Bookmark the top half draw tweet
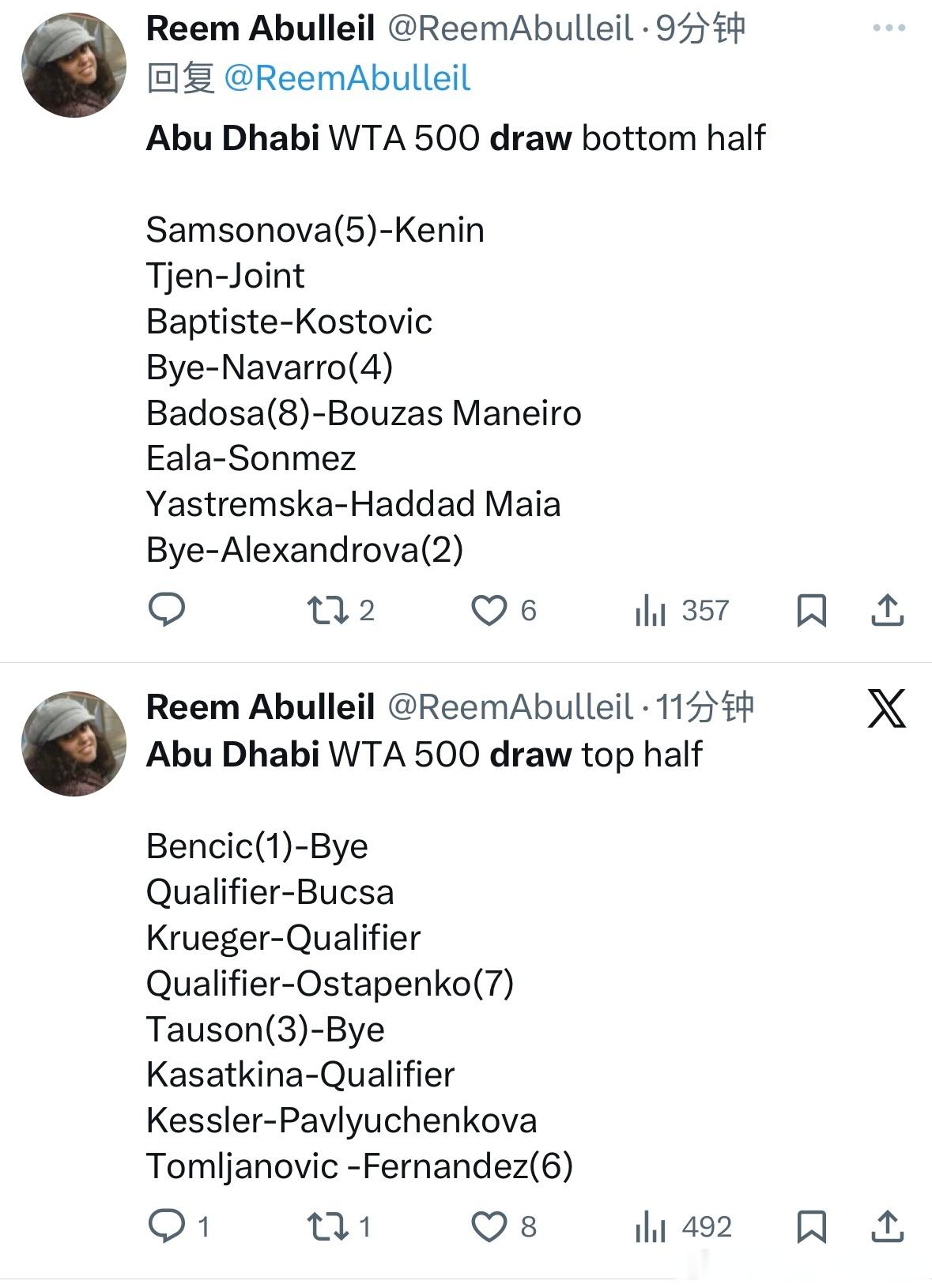This screenshot has height=1288, width=932. pyautogui.click(x=811, y=1226)
